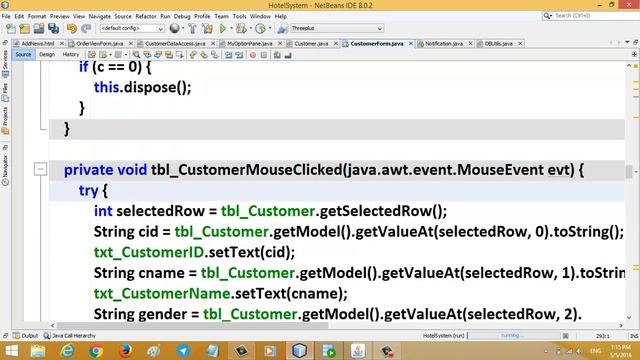
Task: Open the Refactor menu
Action: click(x=146, y=16)
